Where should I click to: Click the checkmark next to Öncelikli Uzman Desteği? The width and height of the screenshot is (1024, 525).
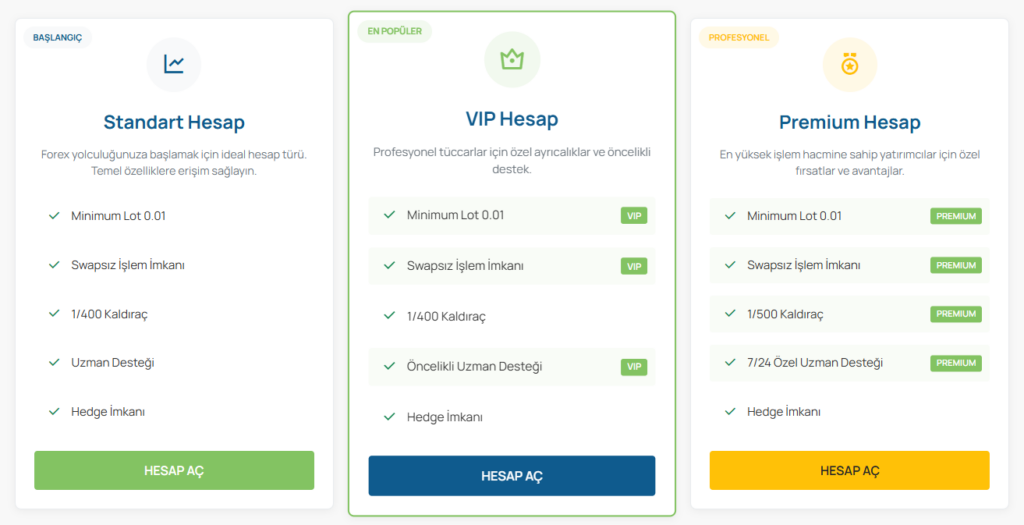point(389,366)
